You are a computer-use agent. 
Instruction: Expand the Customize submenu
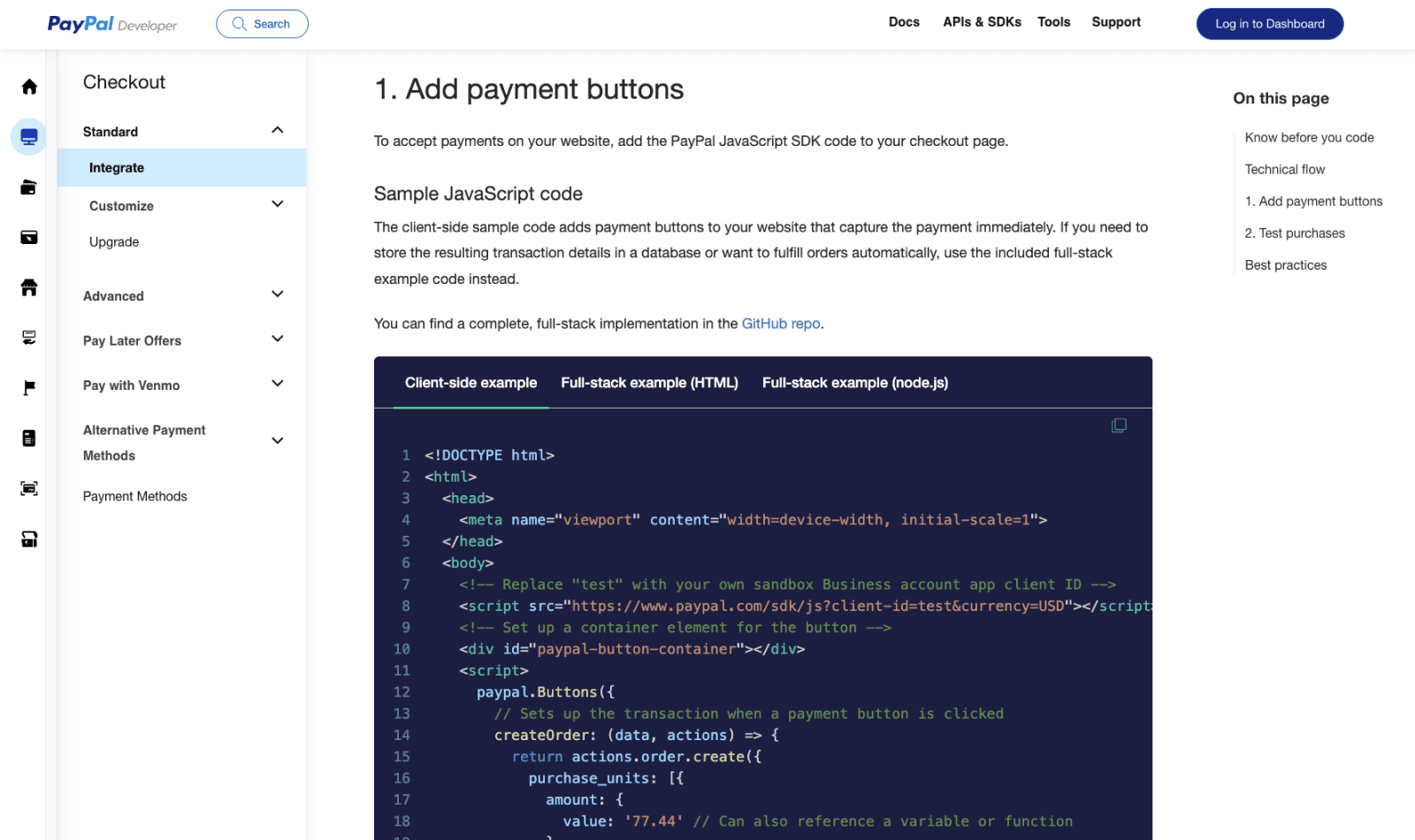[x=277, y=205]
